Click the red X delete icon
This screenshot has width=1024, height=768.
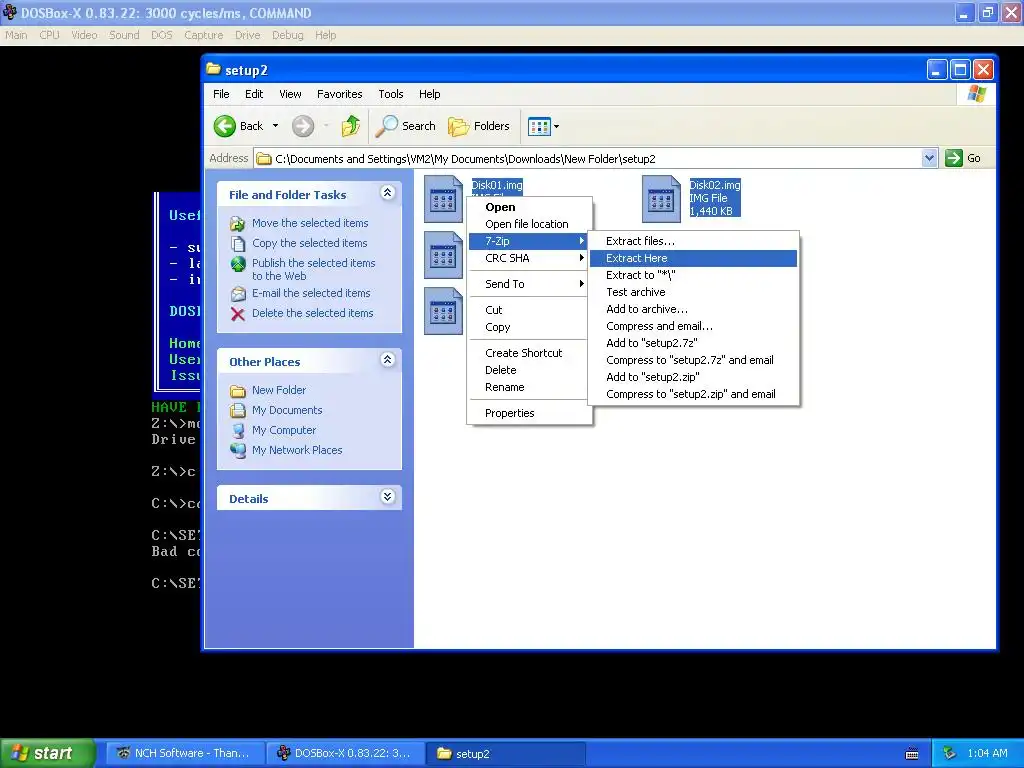pyautogui.click(x=238, y=314)
